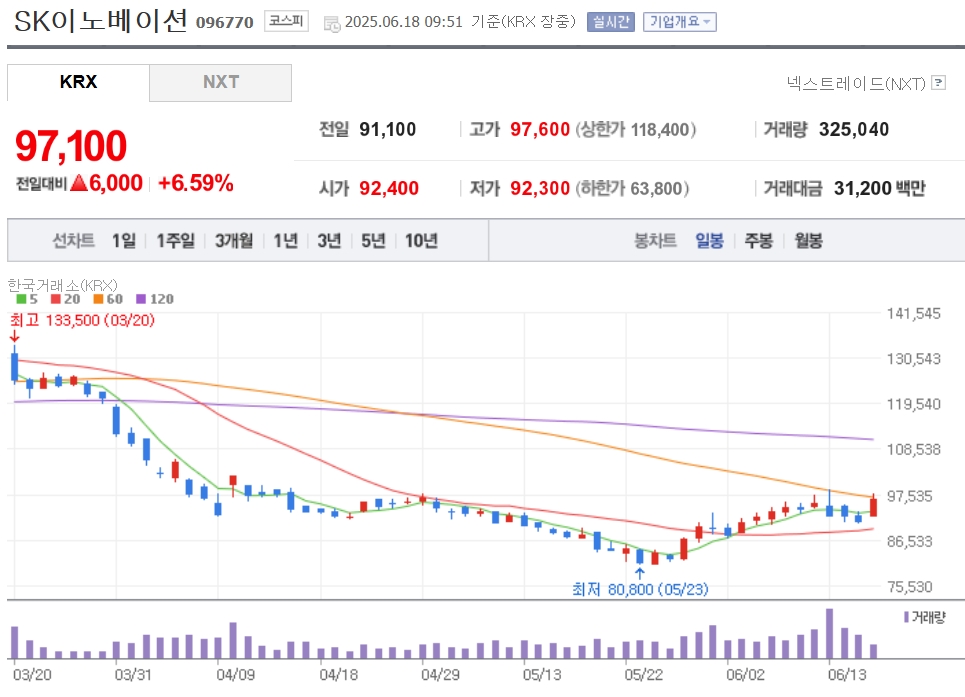Select the 일봉 candlestick chart
This screenshot has width=965, height=697.
[x=709, y=241]
